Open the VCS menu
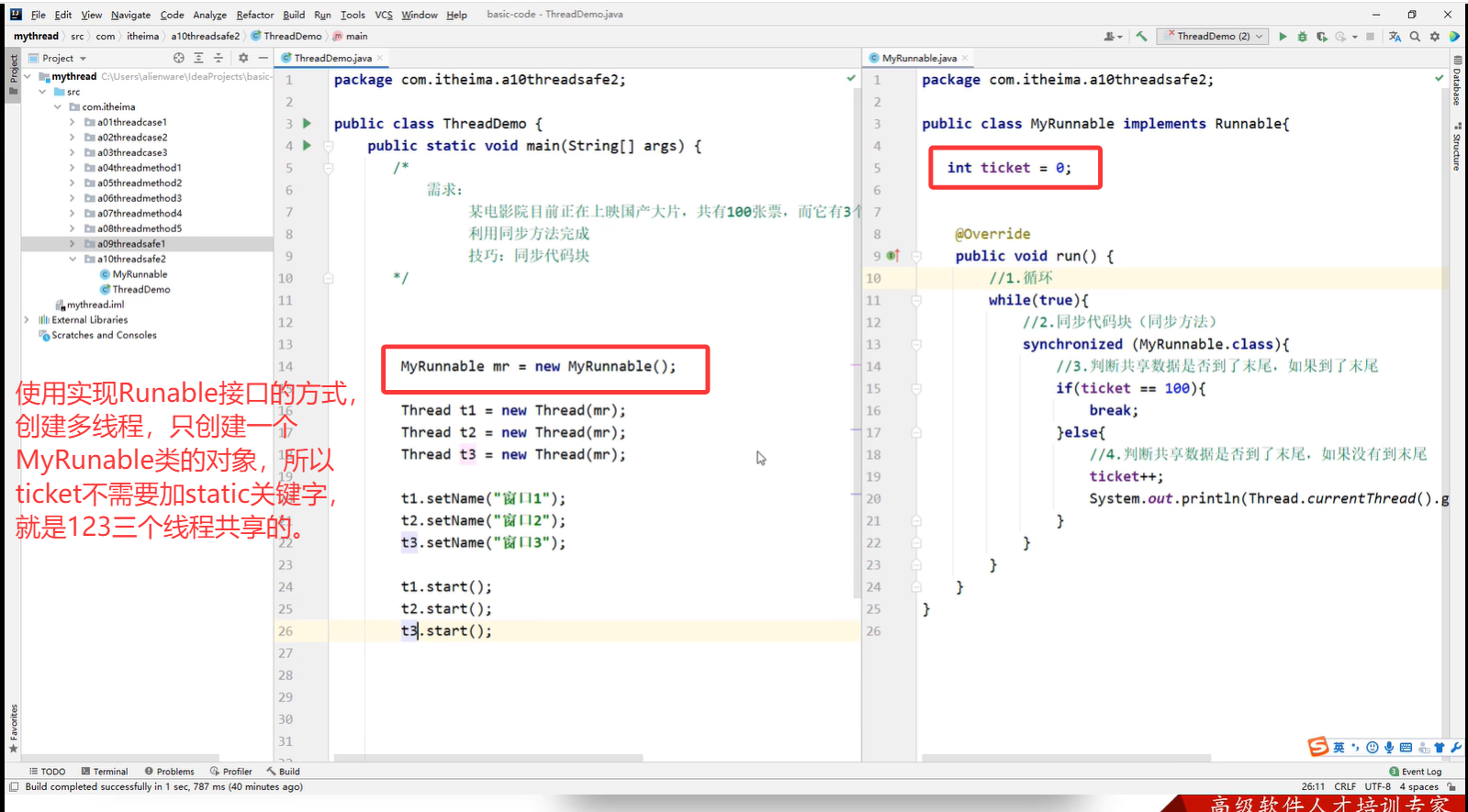This screenshot has width=1468, height=812. (384, 15)
